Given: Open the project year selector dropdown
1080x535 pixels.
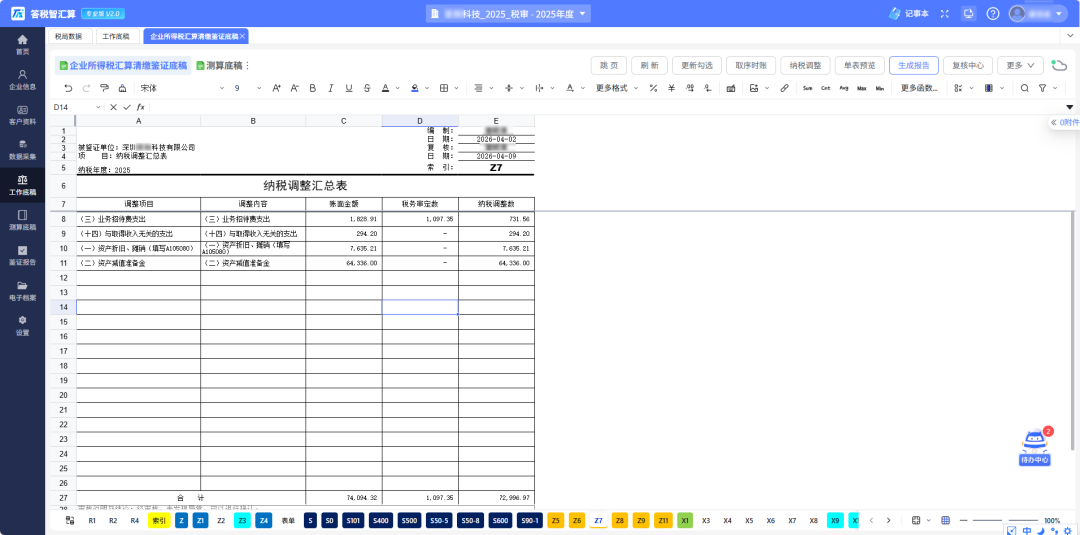Looking at the screenshot, I should [x=508, y=14].
